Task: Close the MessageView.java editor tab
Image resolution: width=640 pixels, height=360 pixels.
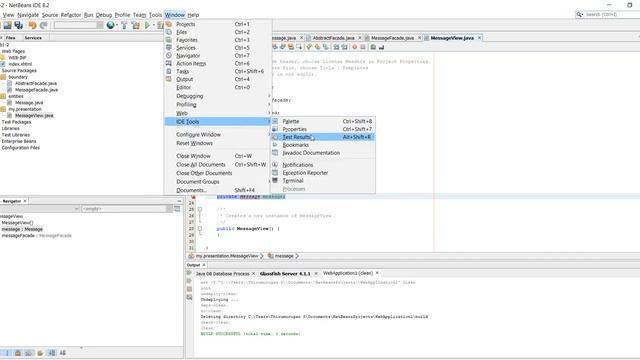Action: click(480, 38)
